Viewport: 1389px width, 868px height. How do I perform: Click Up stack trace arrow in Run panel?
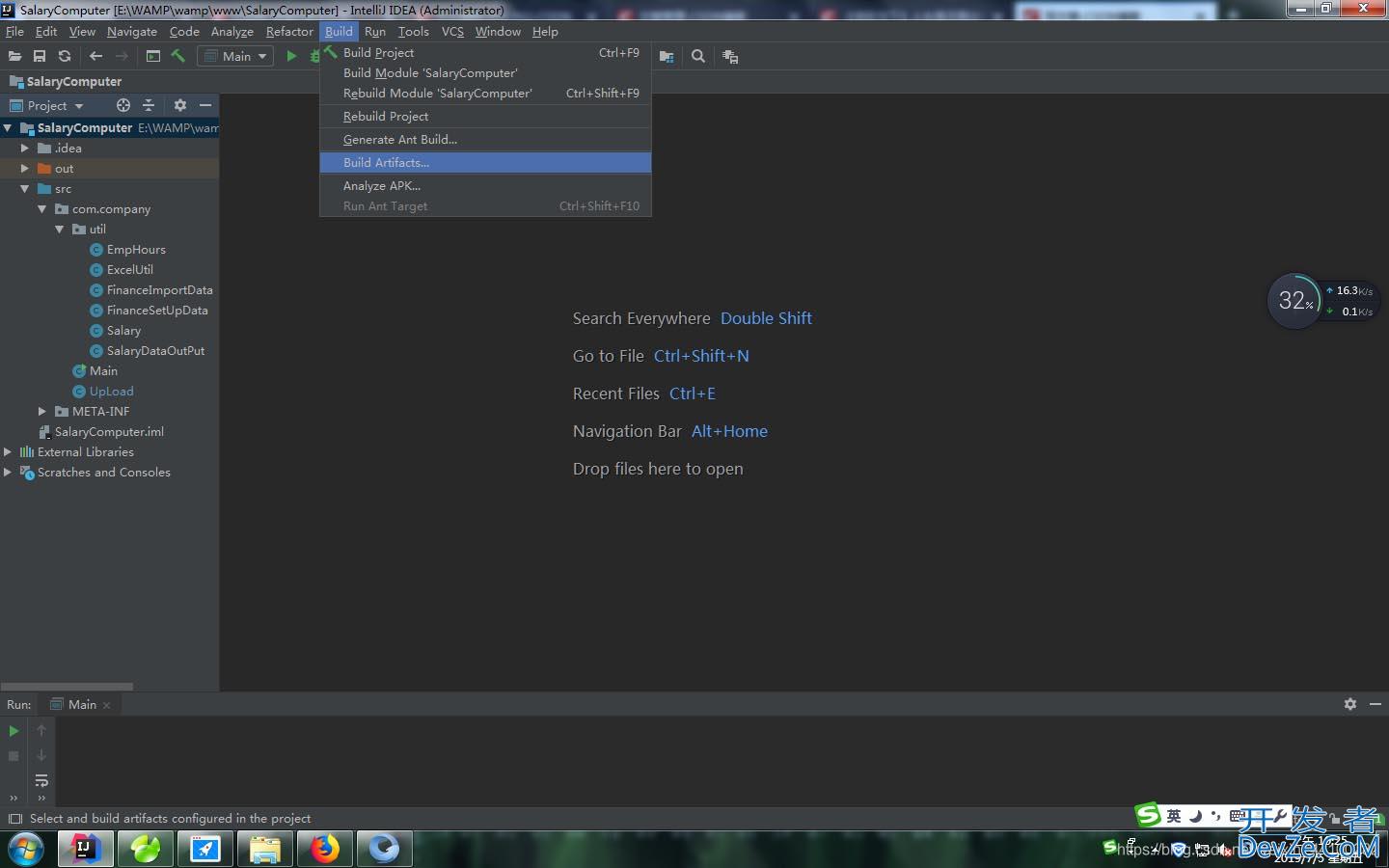[41, 731]
